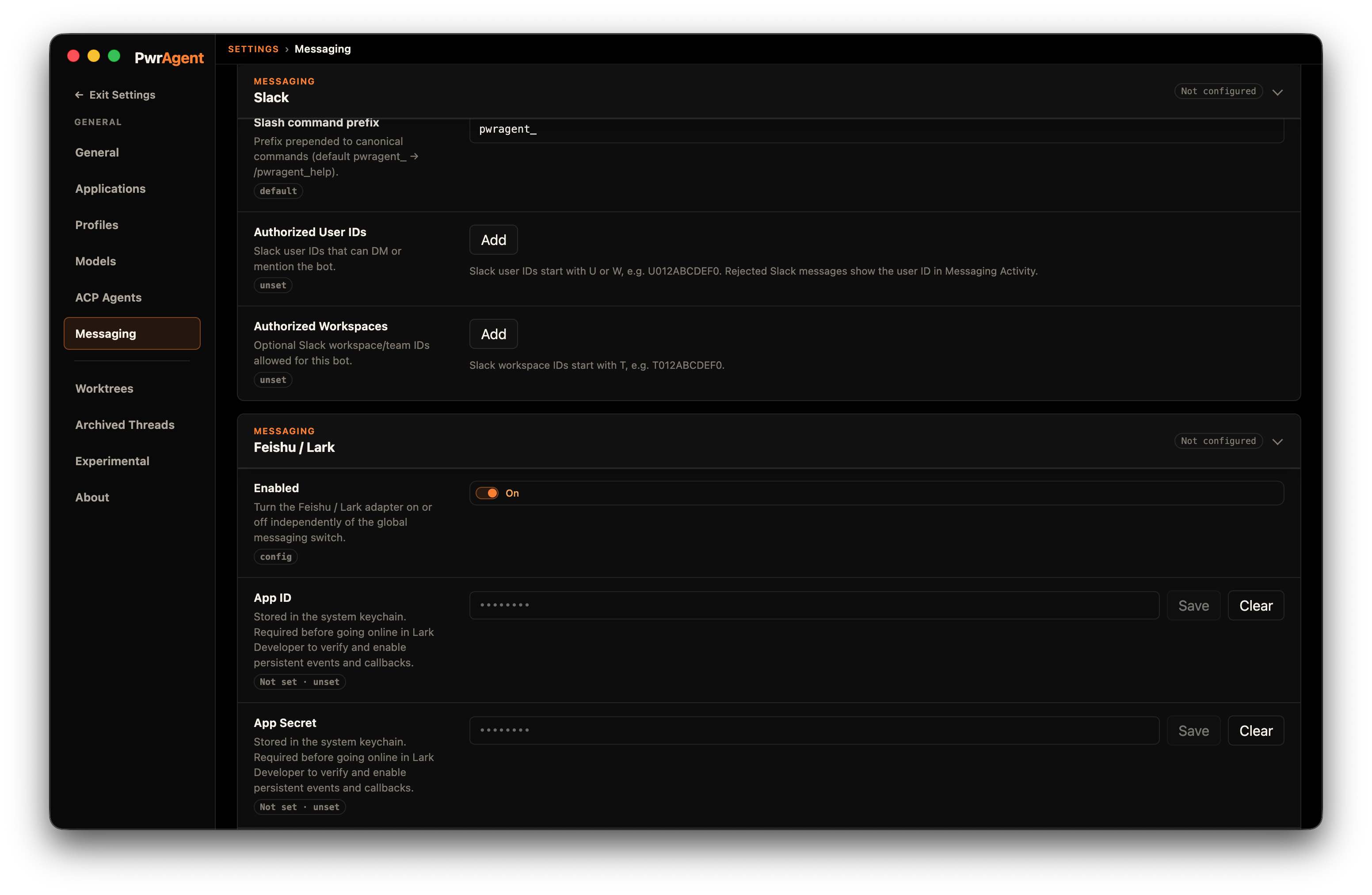
Task: Click the config tag under Enabled
Action: coord(275,556)
